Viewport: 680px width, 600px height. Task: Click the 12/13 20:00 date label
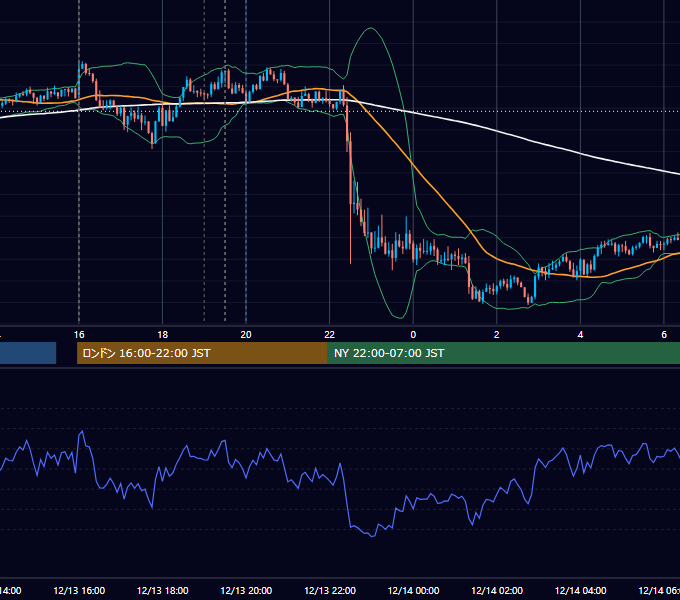(x=246, y=590)
